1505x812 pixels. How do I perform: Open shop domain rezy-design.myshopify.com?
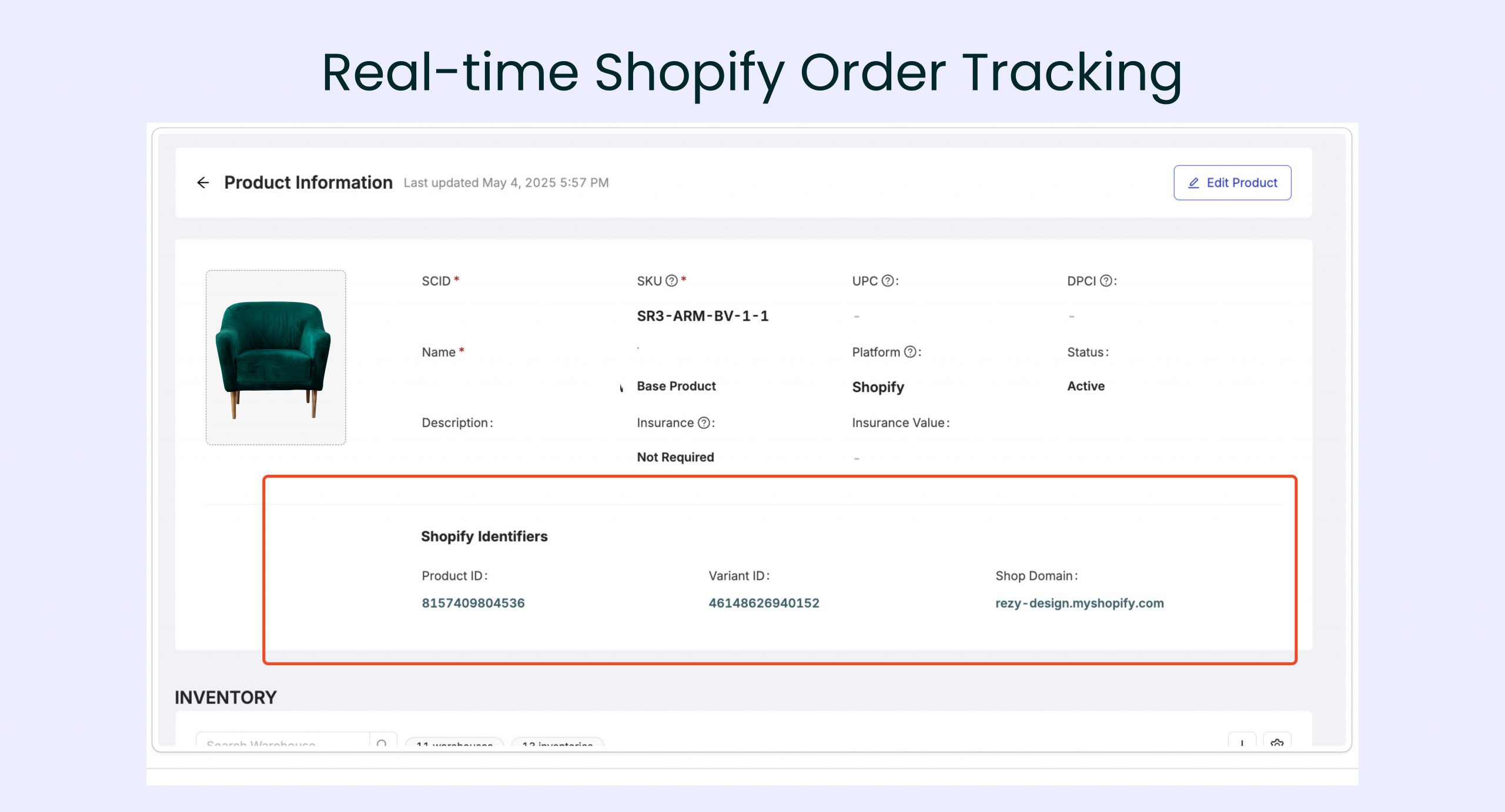(x=1079, y=603)
